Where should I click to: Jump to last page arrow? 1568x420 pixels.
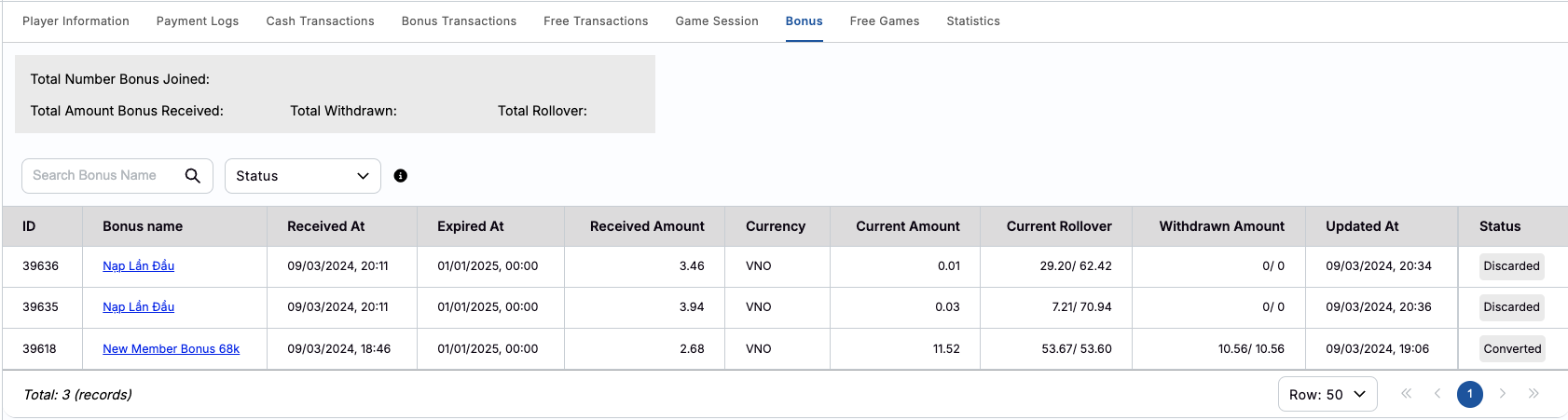point(1534,394)
